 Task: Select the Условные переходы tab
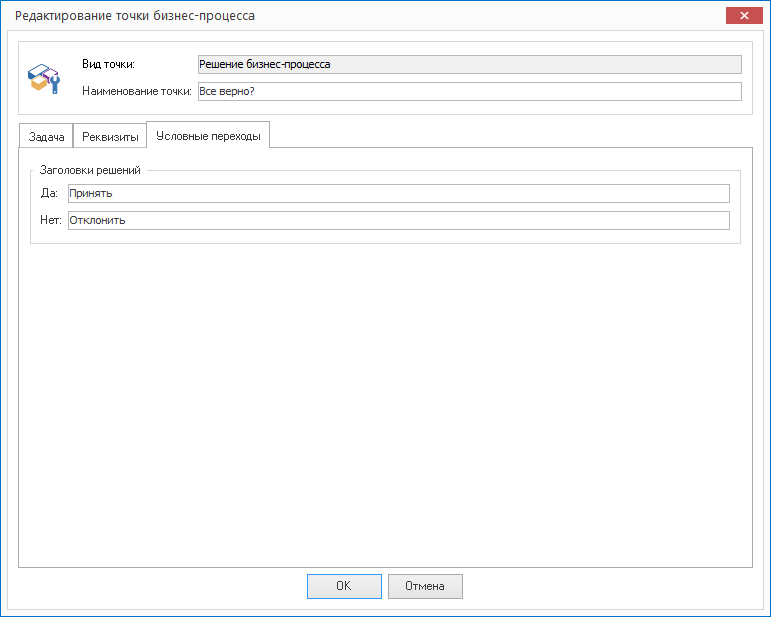[208, 135]
